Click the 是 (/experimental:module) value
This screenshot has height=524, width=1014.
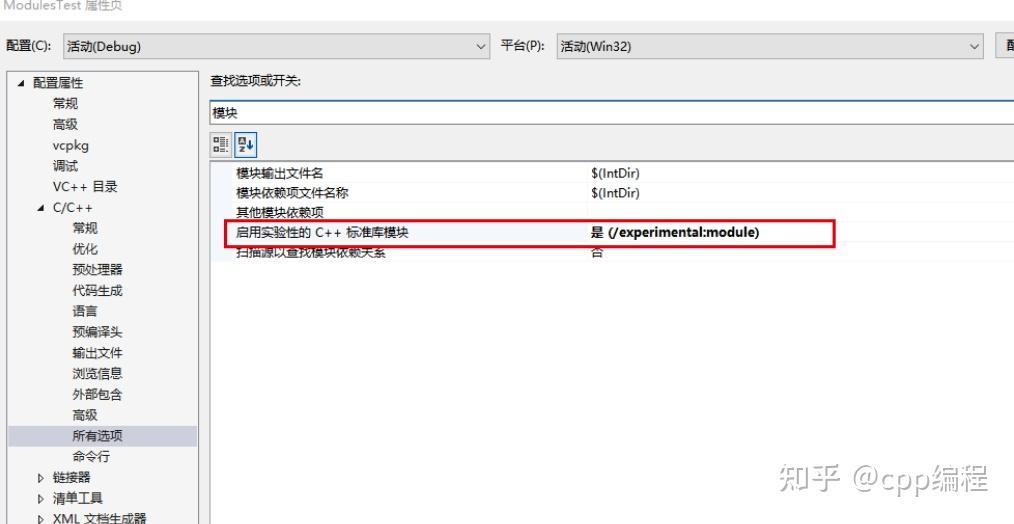click(x=674, y=233)
